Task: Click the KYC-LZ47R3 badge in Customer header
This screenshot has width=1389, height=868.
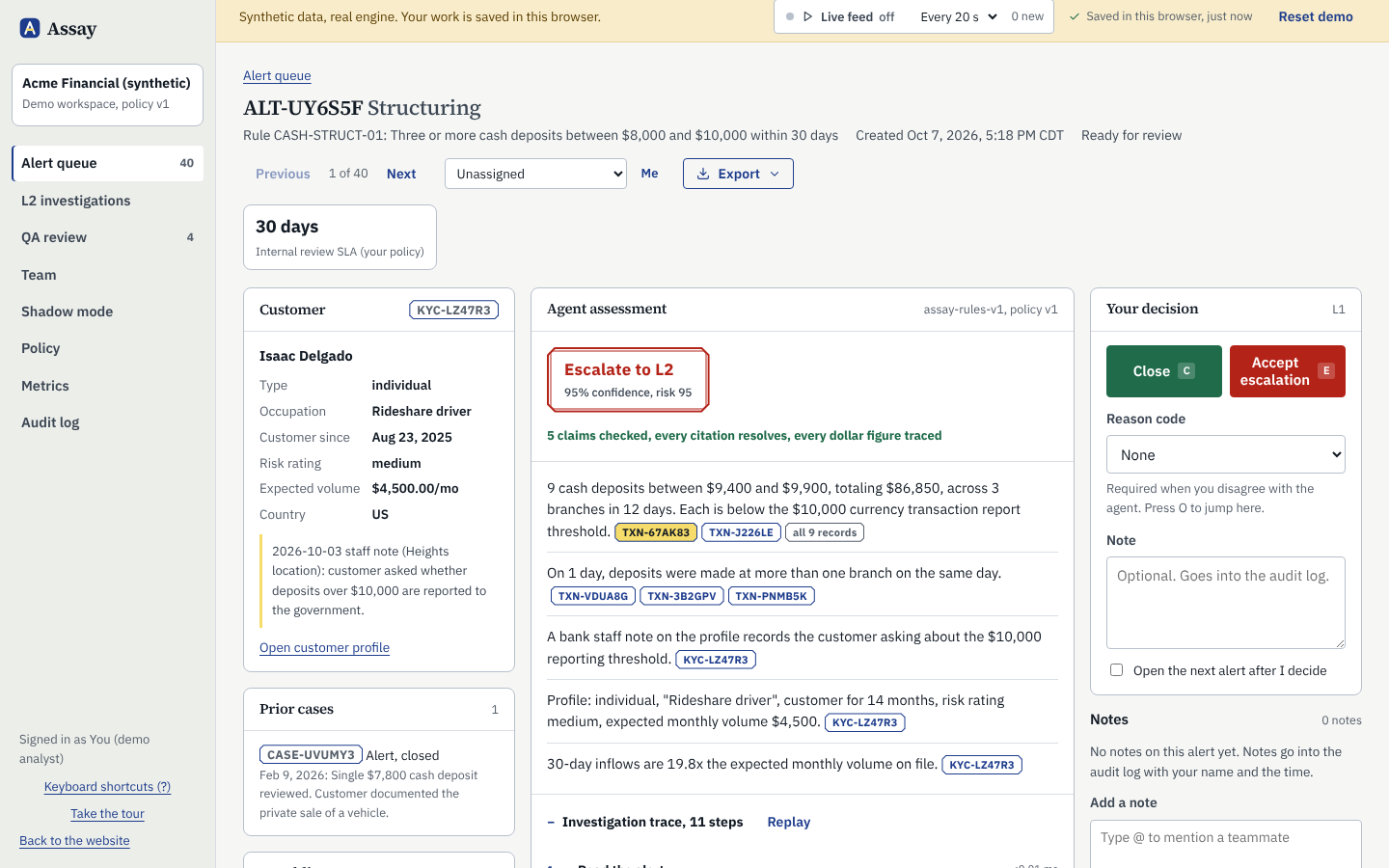Action: pyautogui.click(x=453, y=310)
